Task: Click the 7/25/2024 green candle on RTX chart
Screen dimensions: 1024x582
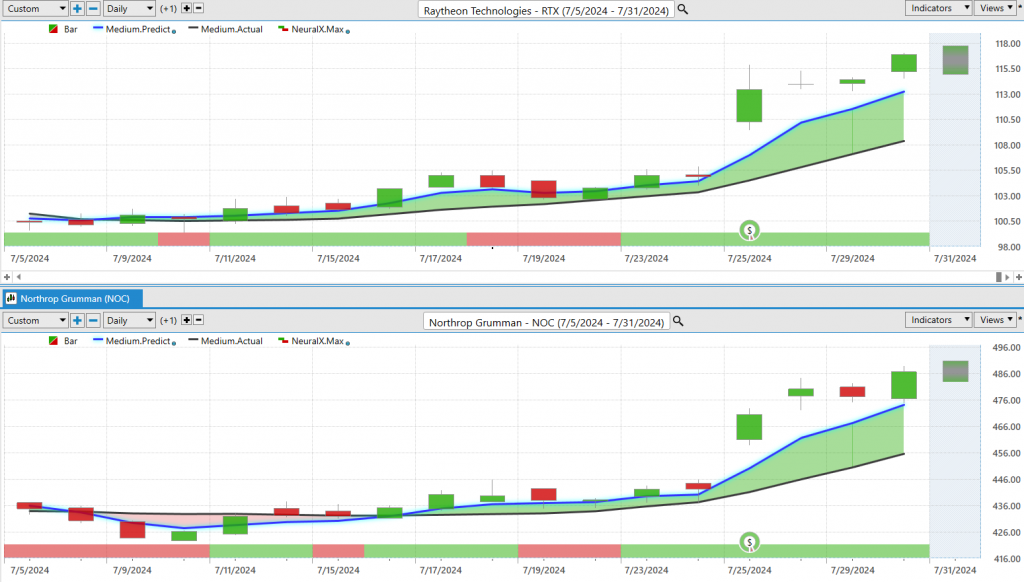Action: click(x=749, y=105)
